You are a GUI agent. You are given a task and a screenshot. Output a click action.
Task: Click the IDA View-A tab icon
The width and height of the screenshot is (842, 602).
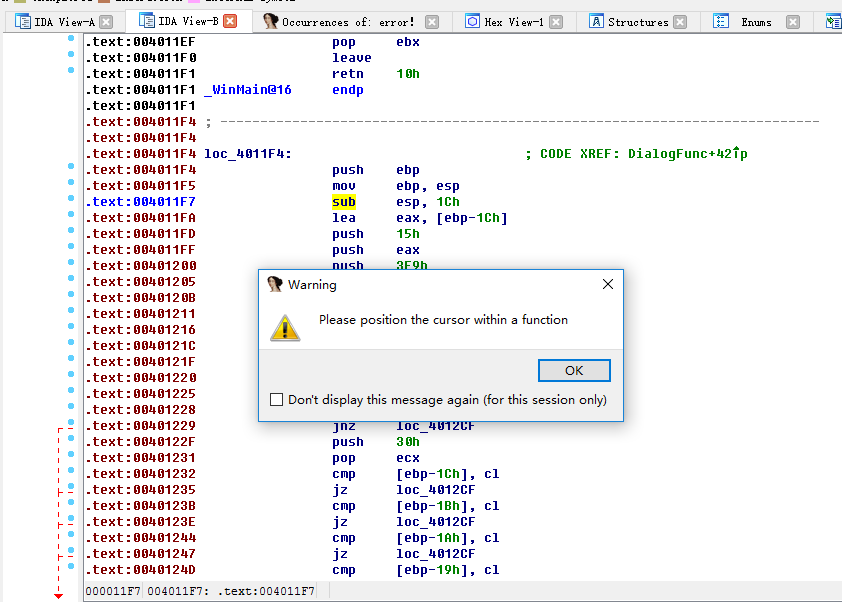23,21
